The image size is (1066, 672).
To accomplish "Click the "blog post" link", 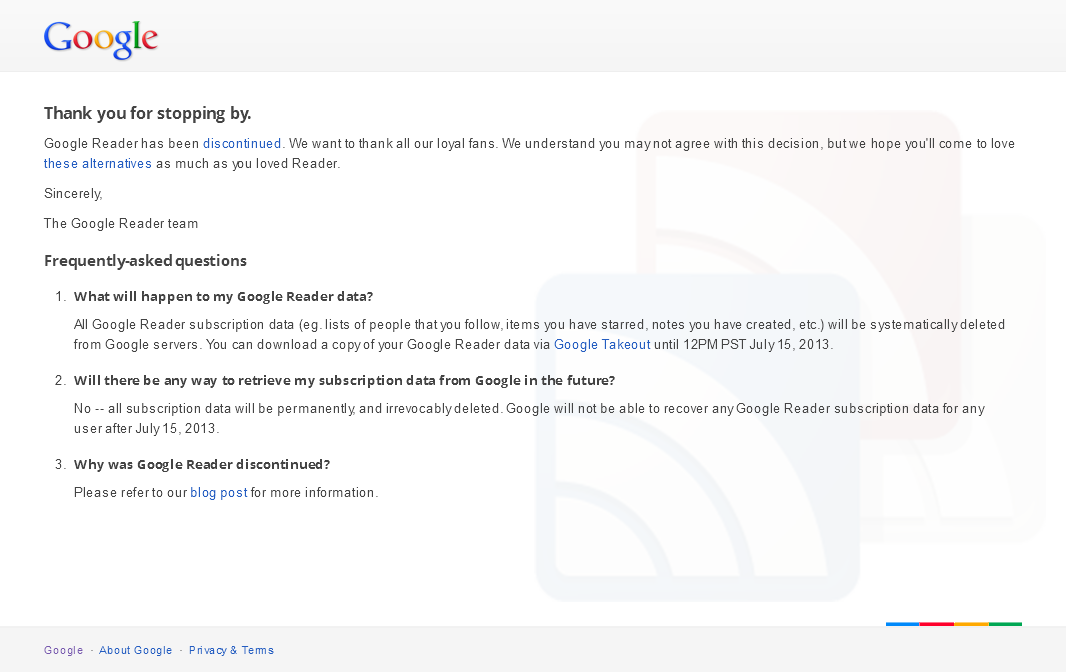I will [219, 493].
